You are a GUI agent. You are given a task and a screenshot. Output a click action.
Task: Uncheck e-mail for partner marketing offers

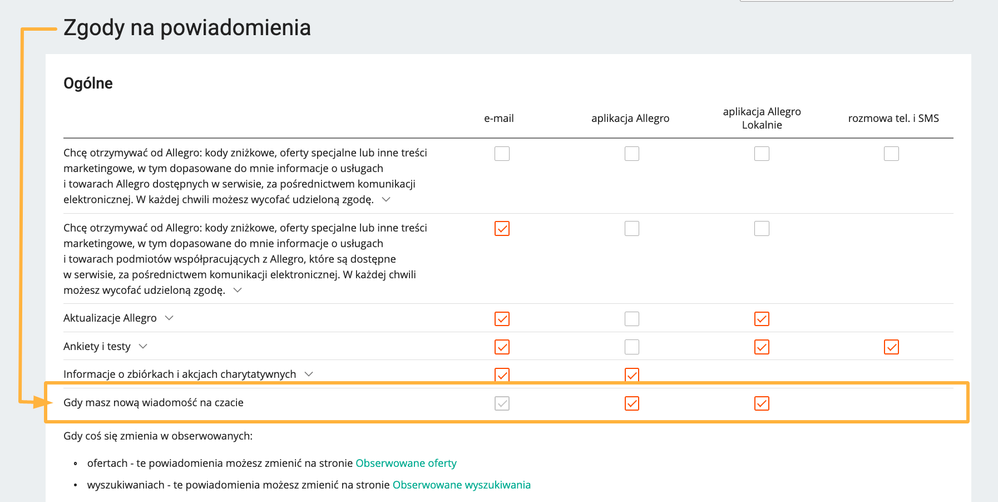(502, 228)
